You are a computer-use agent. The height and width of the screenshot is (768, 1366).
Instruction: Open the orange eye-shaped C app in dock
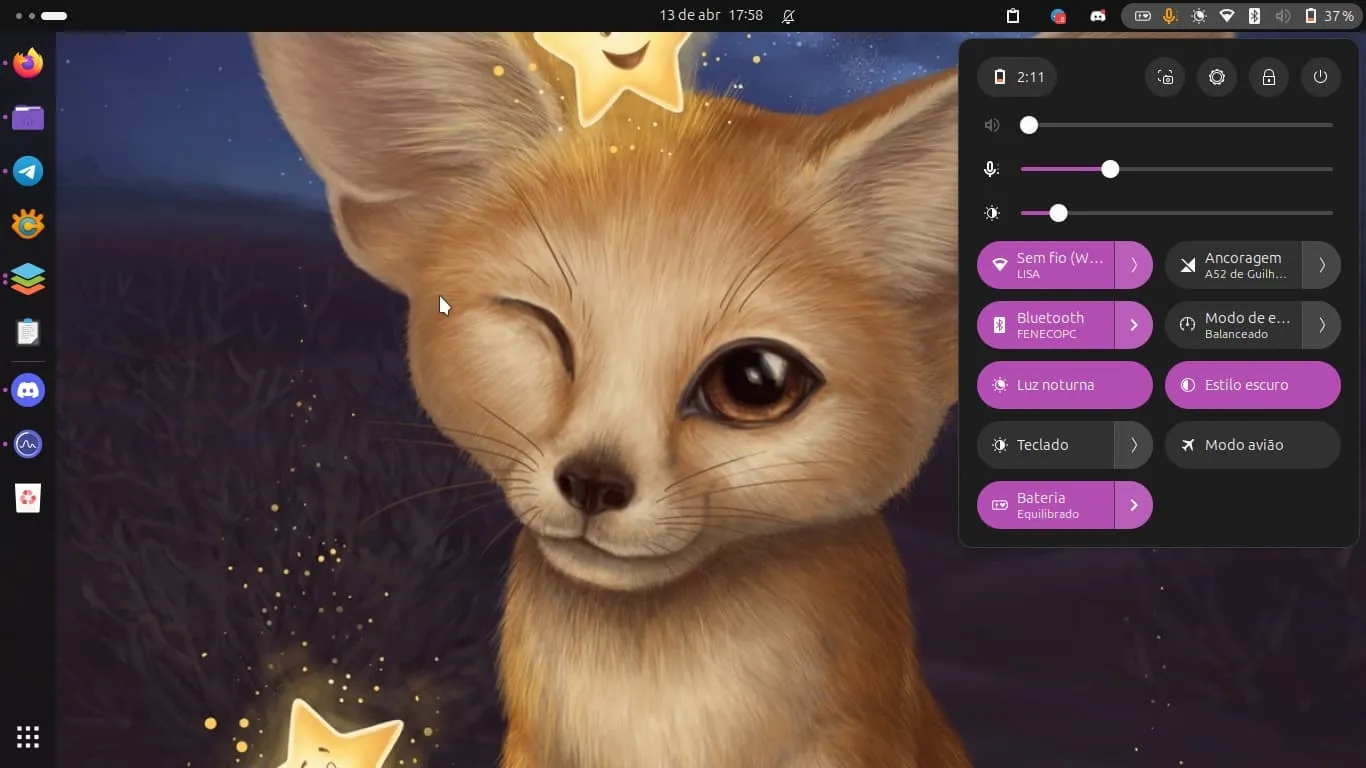(x=28, y=225)
